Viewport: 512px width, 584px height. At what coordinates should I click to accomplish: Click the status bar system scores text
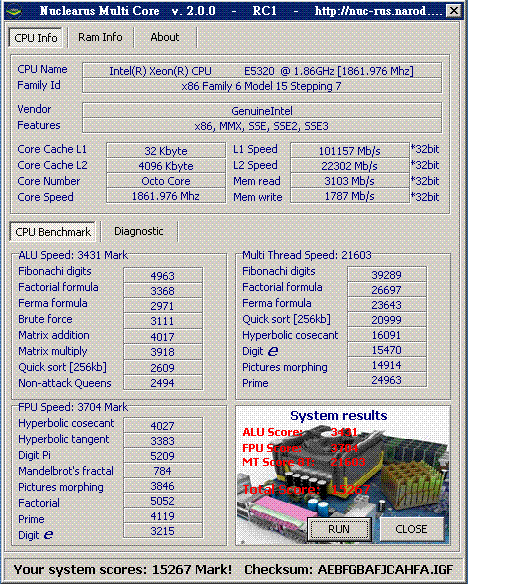(123, 569)
